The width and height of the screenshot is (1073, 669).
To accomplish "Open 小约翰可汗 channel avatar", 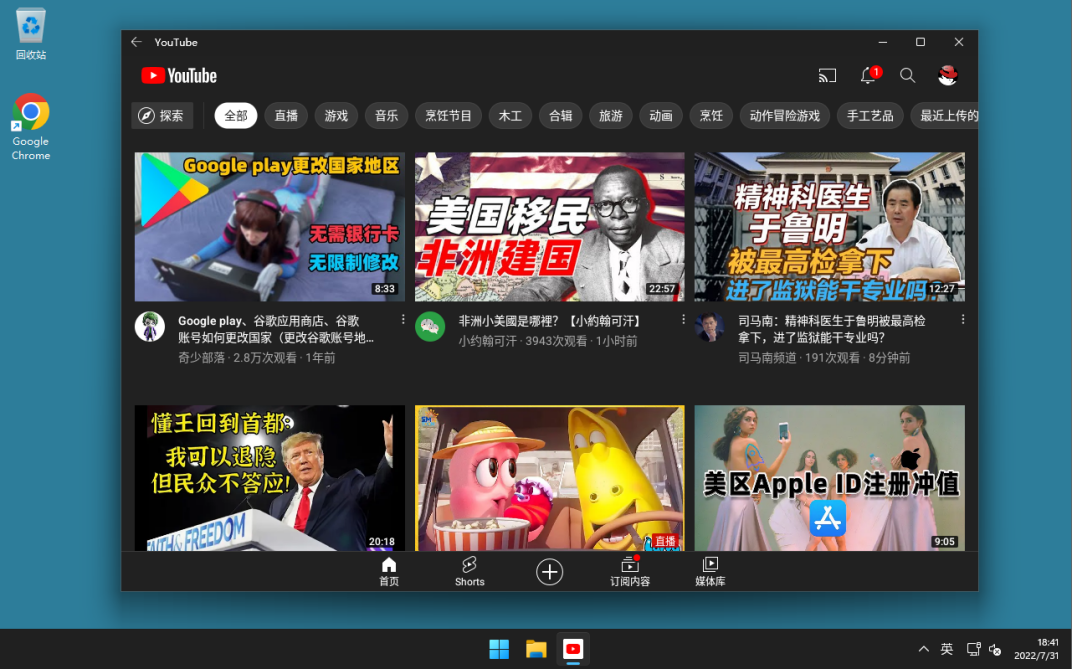I will [430, 327].
